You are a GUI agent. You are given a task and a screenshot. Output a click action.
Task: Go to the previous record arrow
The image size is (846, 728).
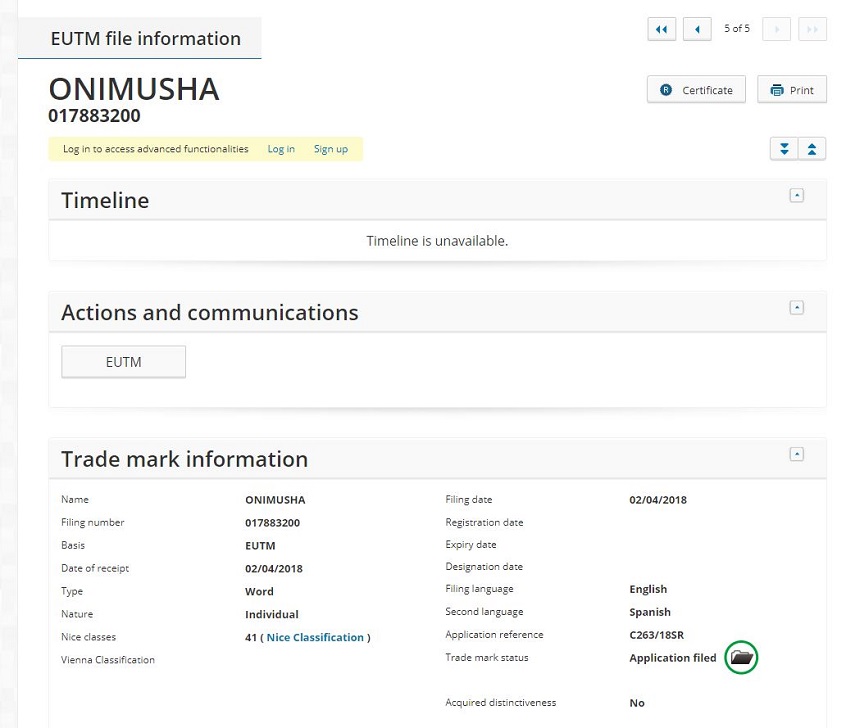pos(697,29)
